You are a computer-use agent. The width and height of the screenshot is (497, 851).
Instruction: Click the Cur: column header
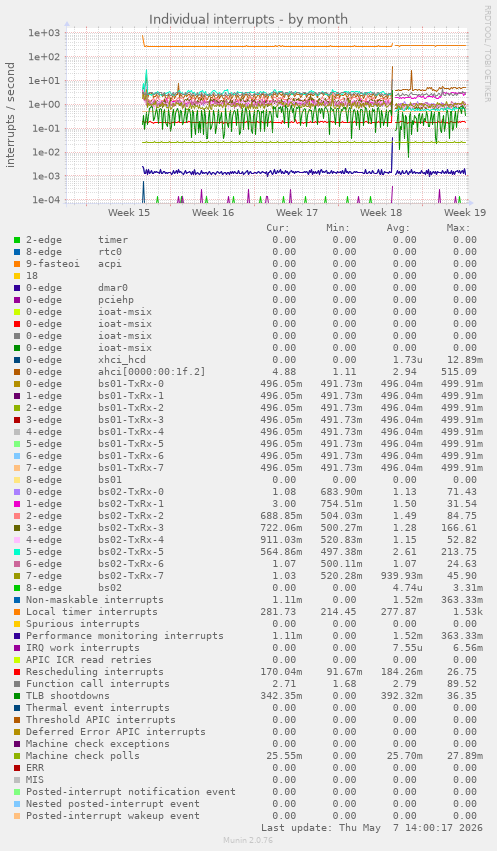[x=278, y=228]
